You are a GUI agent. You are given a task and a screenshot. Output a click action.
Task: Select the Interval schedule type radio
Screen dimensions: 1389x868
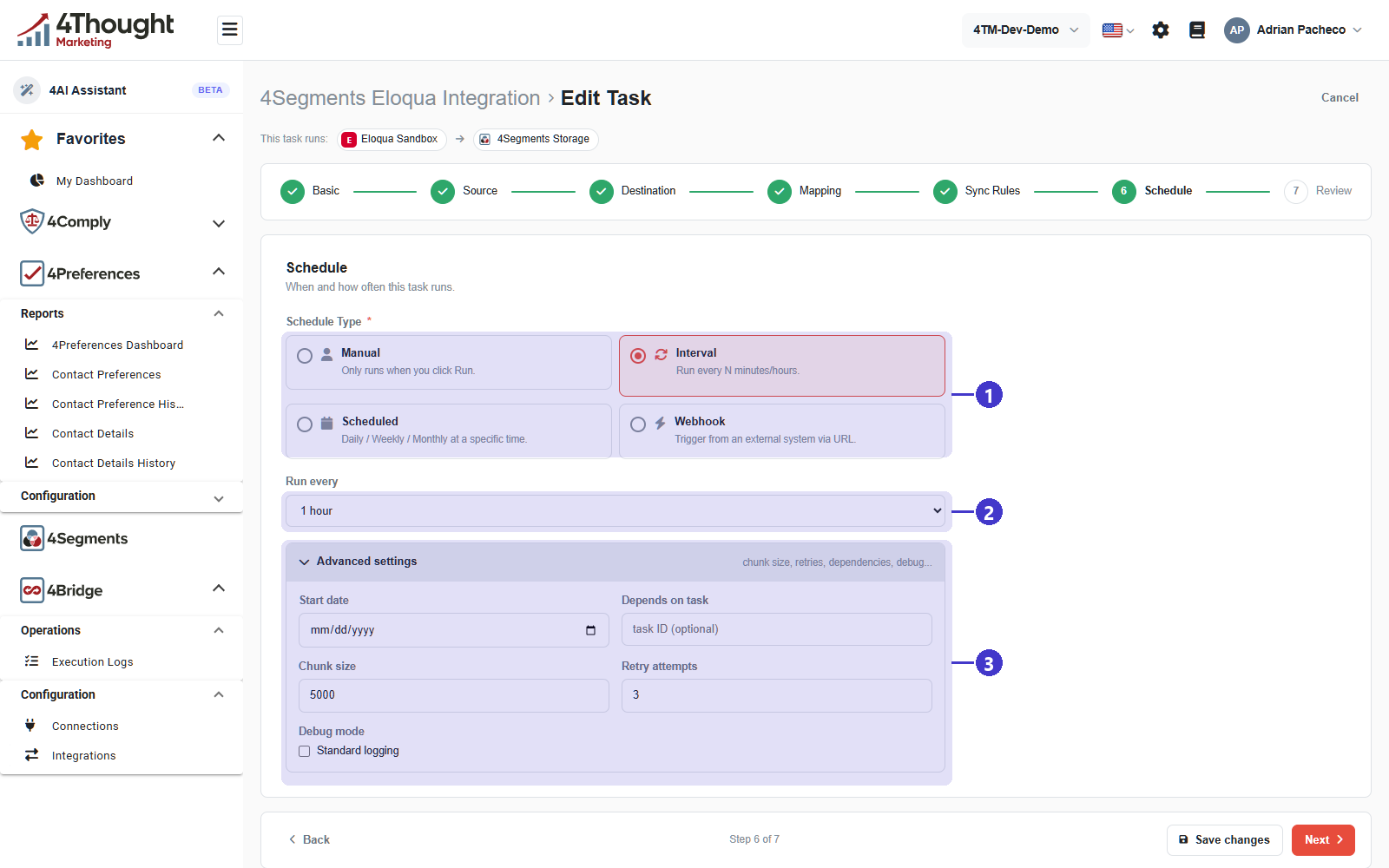pos(638,356)
